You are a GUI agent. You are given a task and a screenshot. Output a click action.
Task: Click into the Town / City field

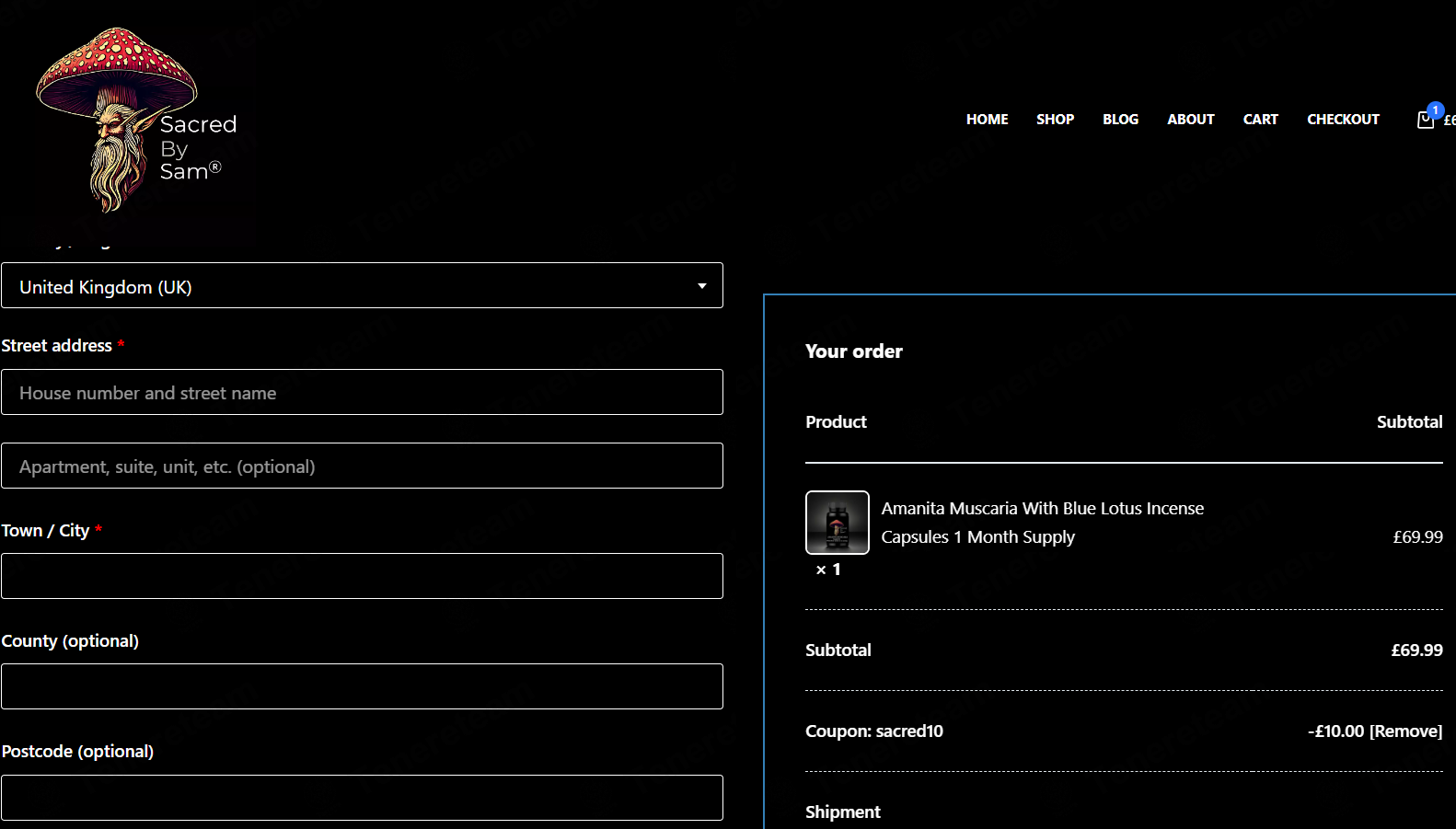[x=362, y=577]
